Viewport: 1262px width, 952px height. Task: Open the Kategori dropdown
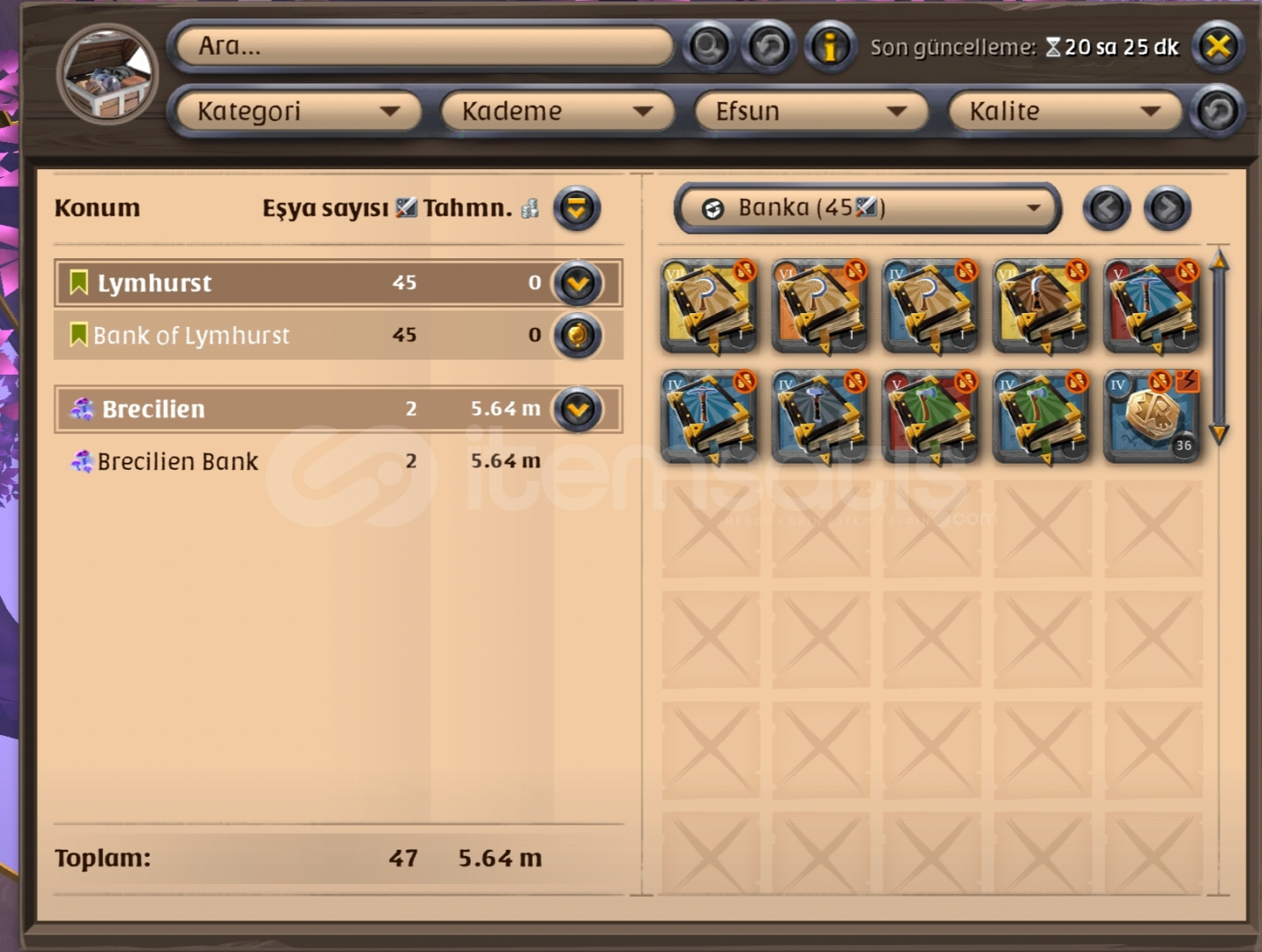(297, 111)
